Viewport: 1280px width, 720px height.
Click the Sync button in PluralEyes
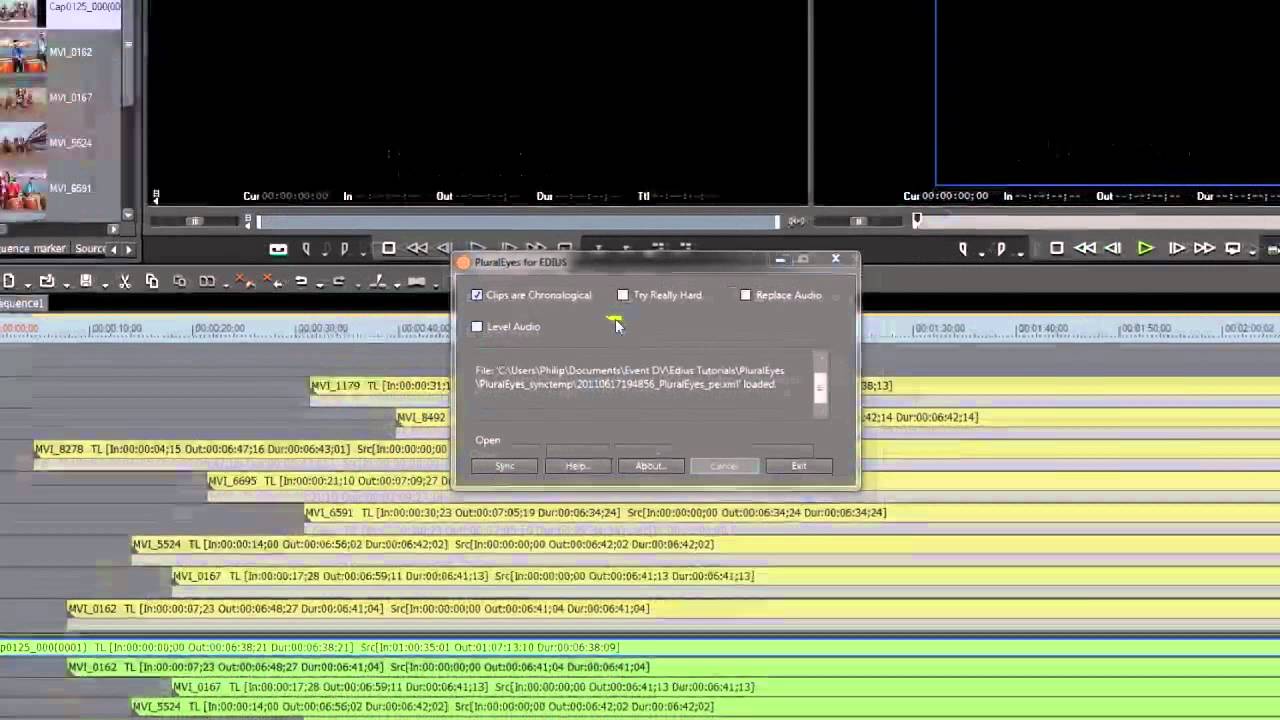coord(505,466)
